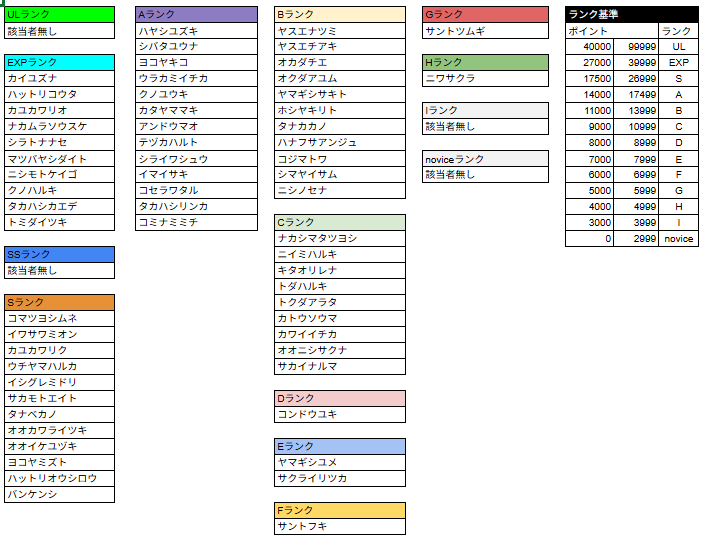720x548 pixels.
Task: Click the novice cell in criteria table
Action: (x=679, y=239)
